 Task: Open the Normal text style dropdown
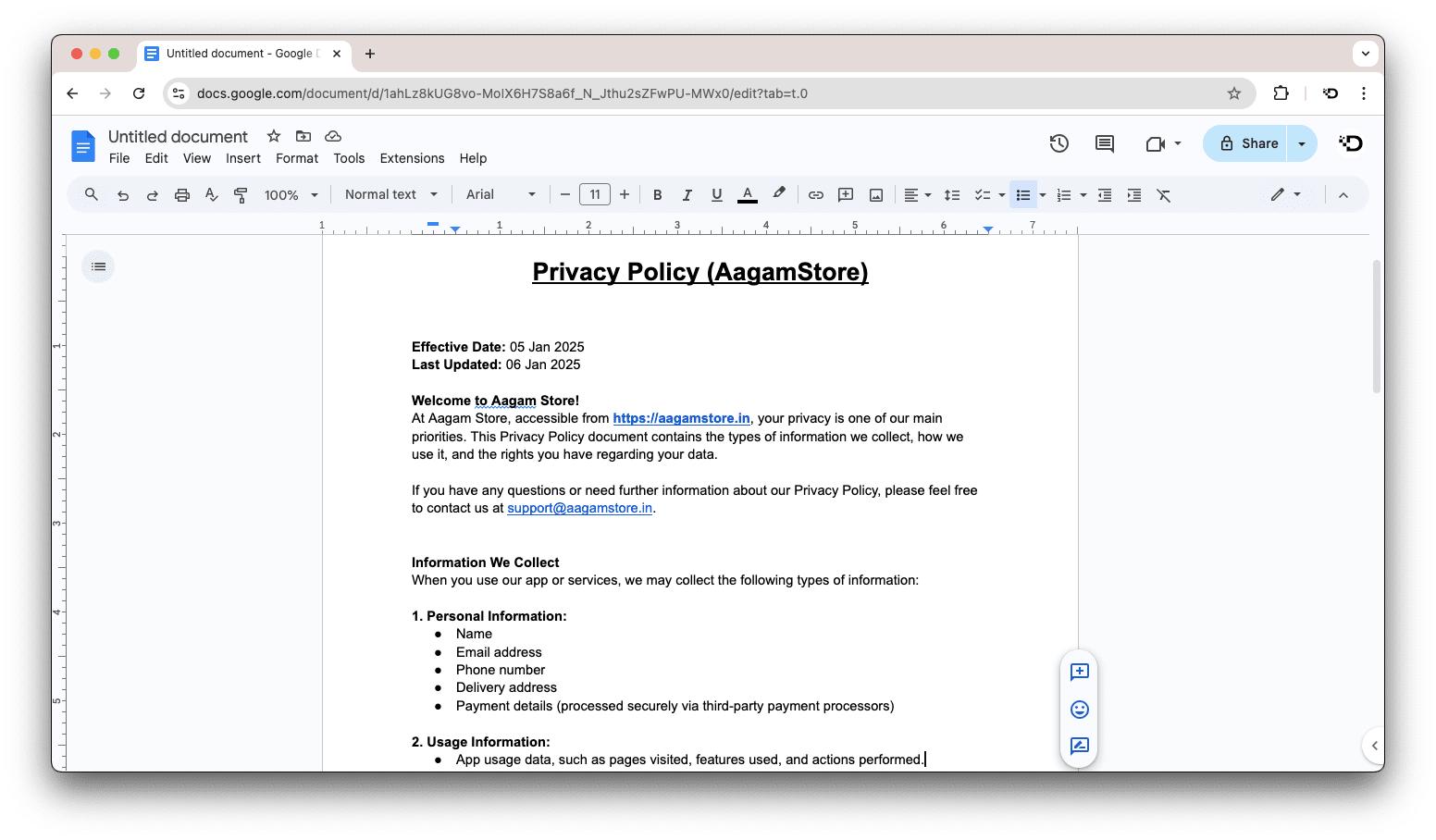[392, 194]
